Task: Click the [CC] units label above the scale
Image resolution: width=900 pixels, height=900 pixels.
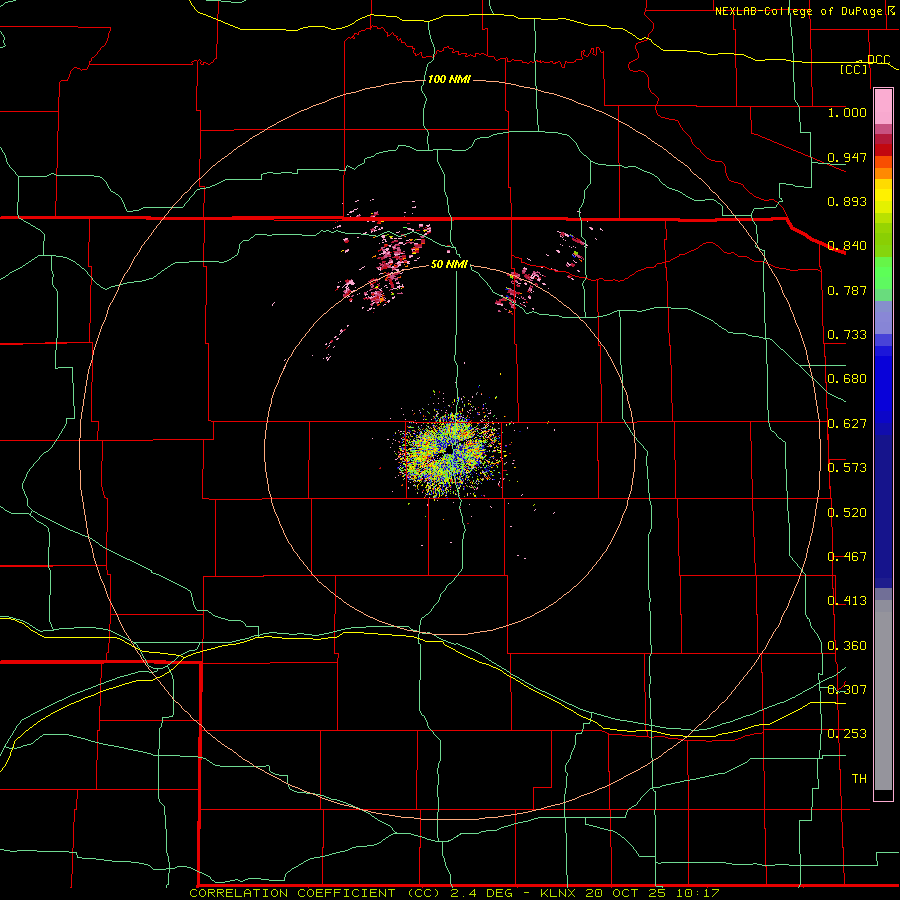Action: click(854, 69)
